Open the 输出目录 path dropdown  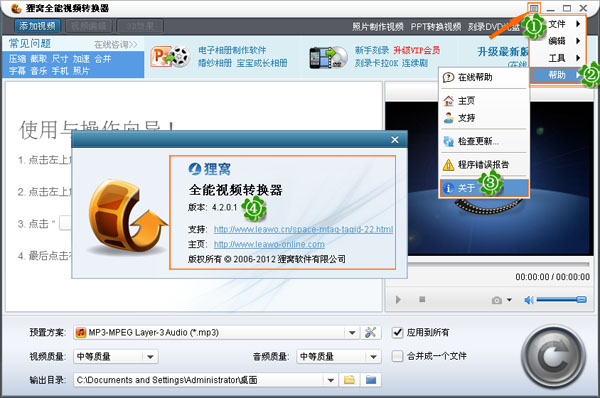pyautogui.click(x=330, y=380)
